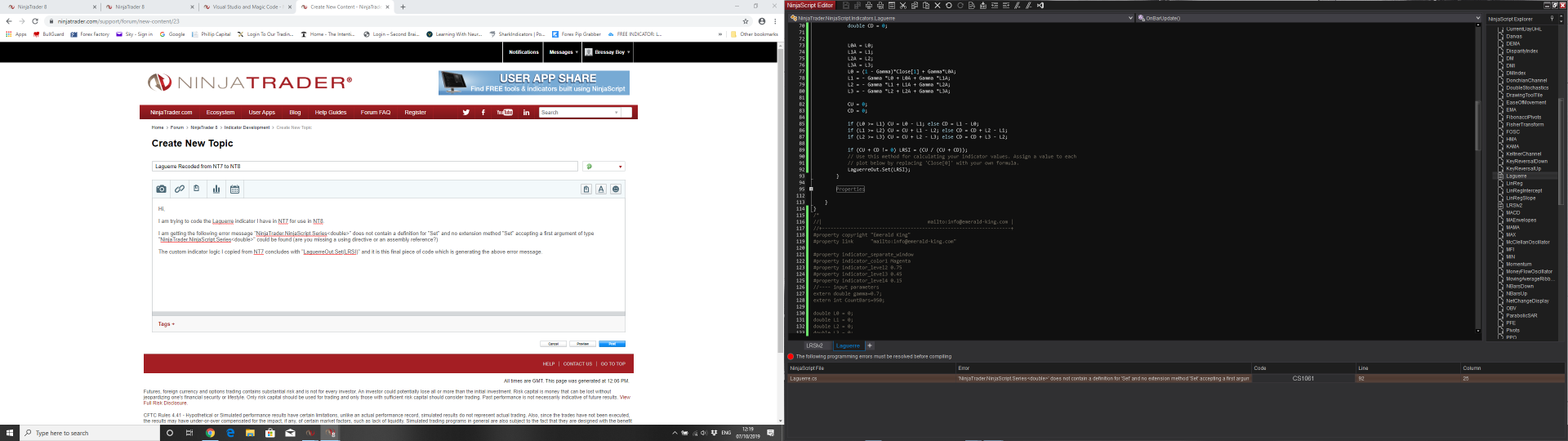Follow the Indicator Development breadcrumb link

pos(247,127)
